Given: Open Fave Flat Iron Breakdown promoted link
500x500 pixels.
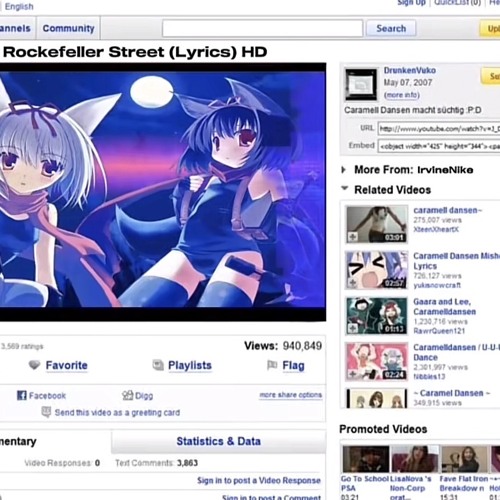Looking at the screenshot, I should tap(463, 483).
